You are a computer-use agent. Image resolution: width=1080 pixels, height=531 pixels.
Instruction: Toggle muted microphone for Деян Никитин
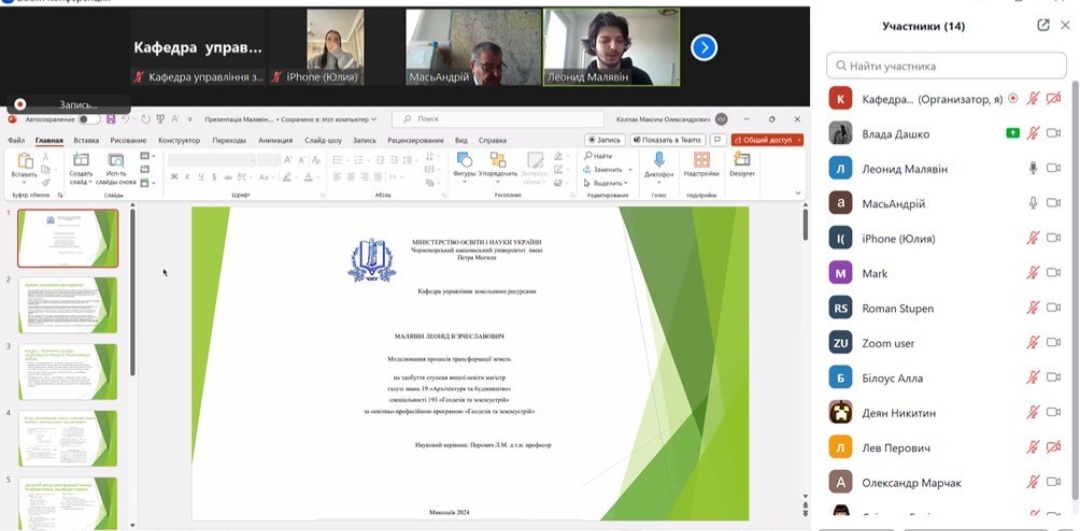1032,412
